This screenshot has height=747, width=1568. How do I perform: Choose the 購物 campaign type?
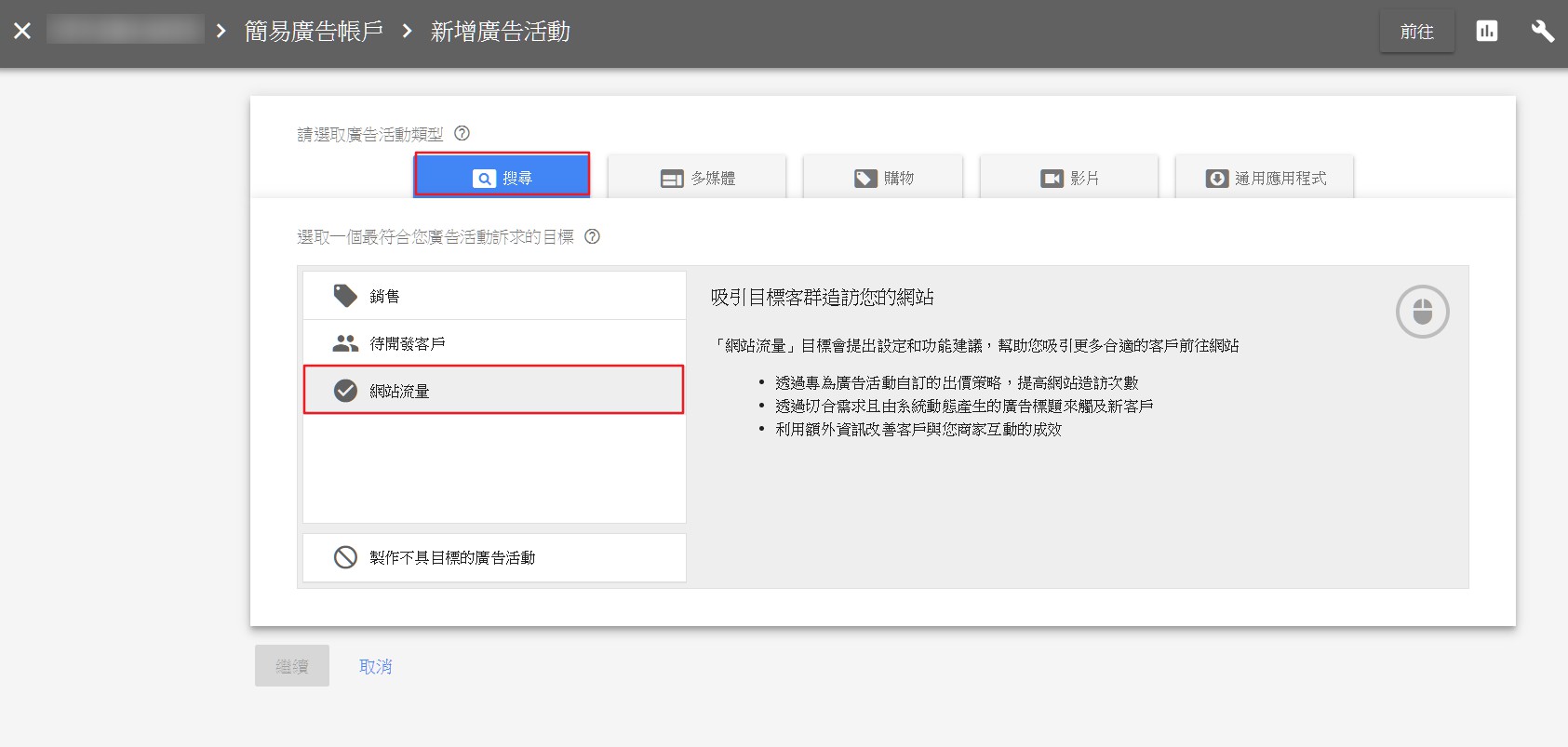[883, 178]
